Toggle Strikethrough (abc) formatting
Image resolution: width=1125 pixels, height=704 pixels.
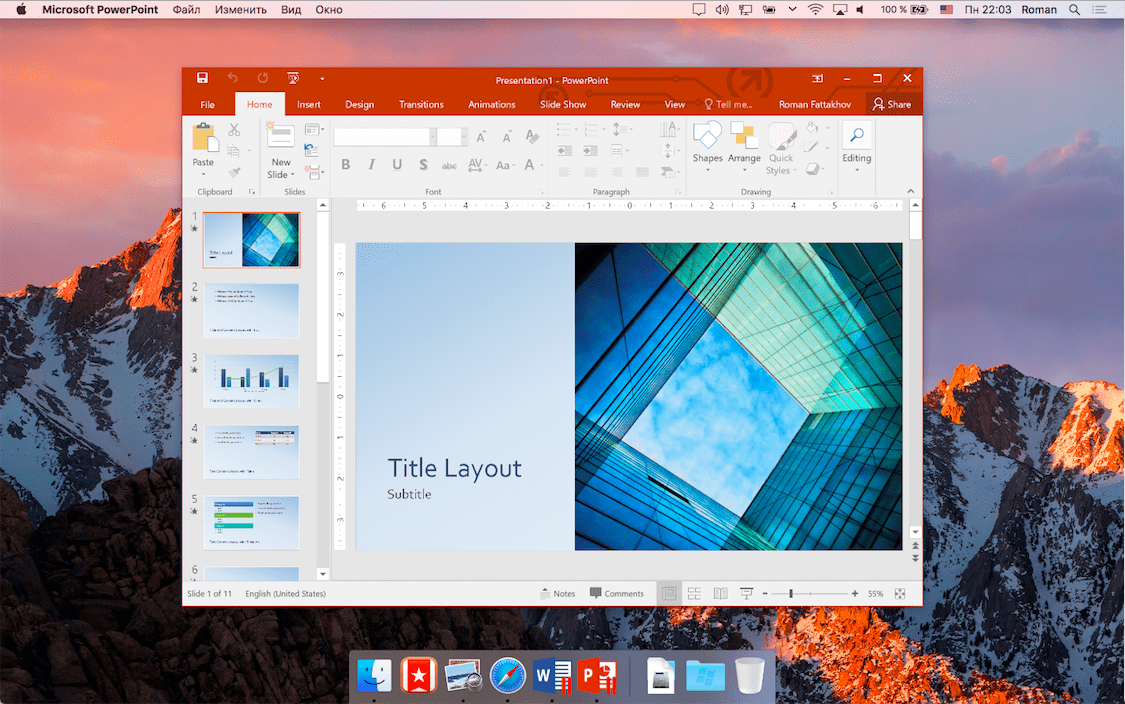coord(449,165)
